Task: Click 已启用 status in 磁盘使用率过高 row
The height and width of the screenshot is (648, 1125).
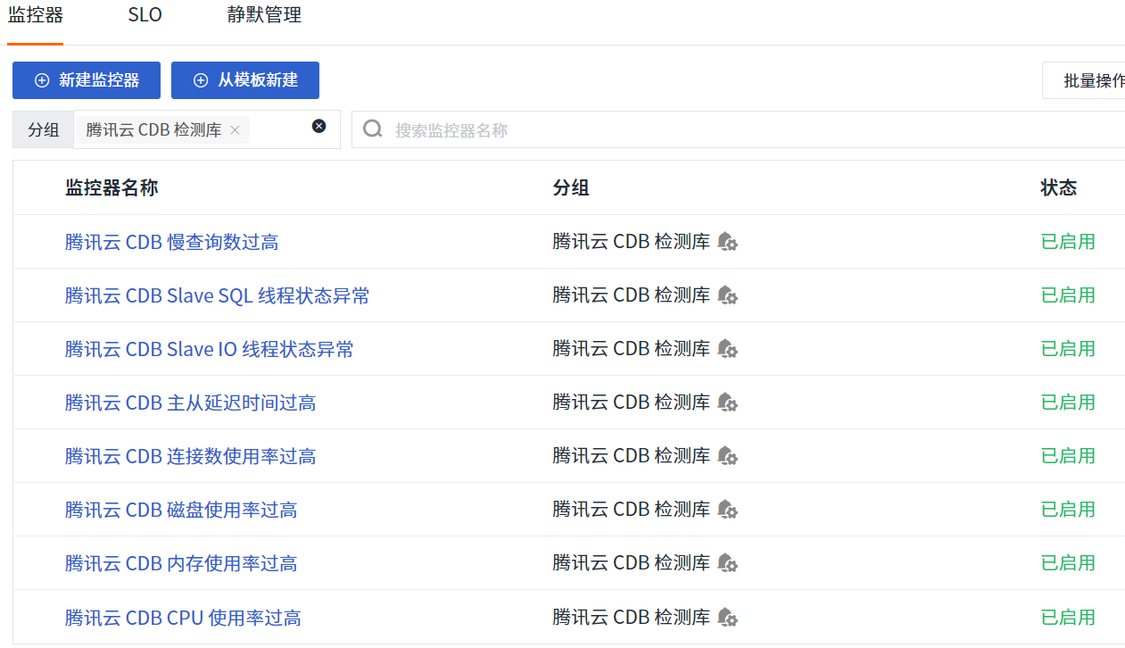Action: pos(1068,510)
